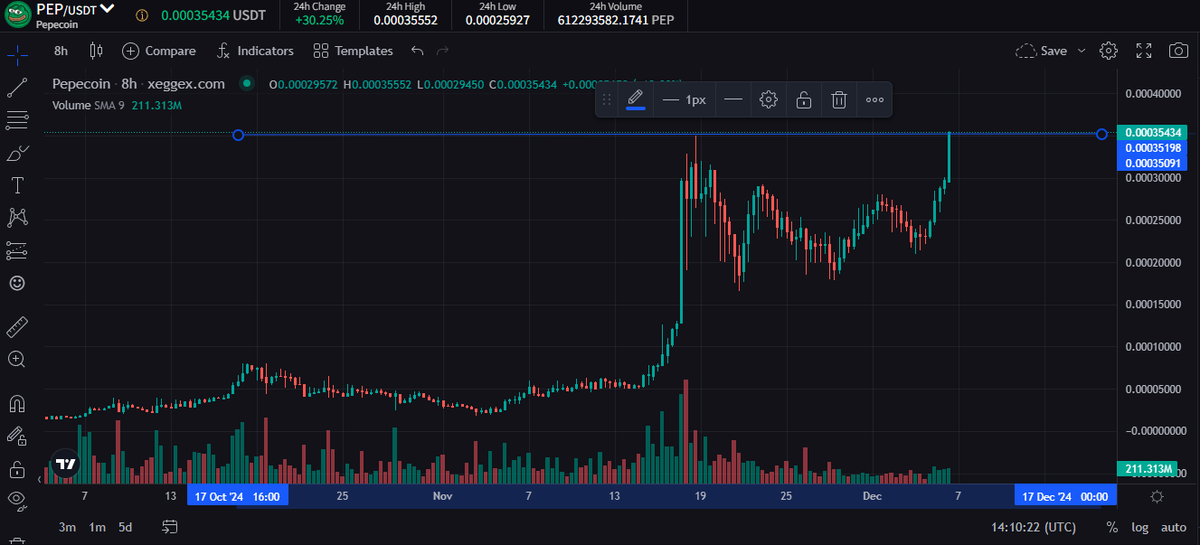Viewport: 1200px width, 545px height.
Task: Select the zoom in tool
Action: coord(17,358)
